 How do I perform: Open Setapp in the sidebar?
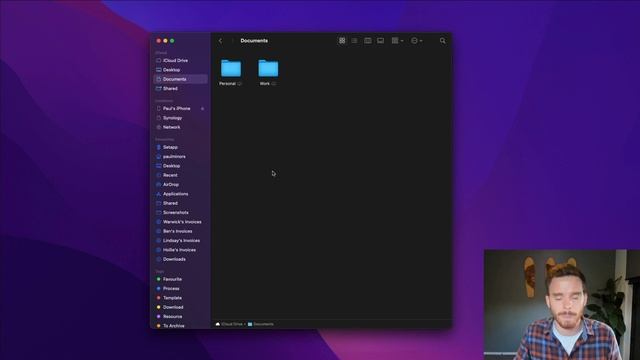pos(180,147)
